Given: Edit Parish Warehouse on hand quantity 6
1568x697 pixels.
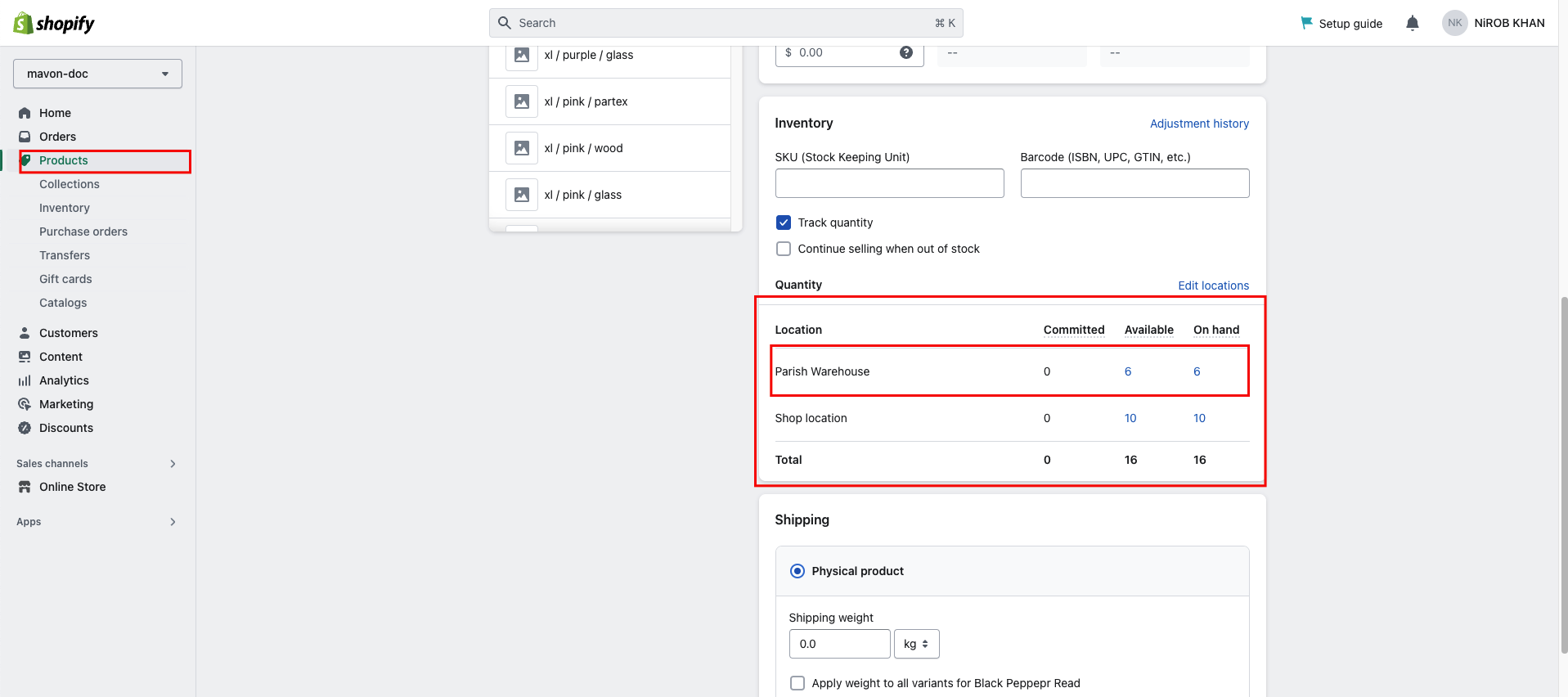Looking at the screenshot, I should pos(1197,371).
